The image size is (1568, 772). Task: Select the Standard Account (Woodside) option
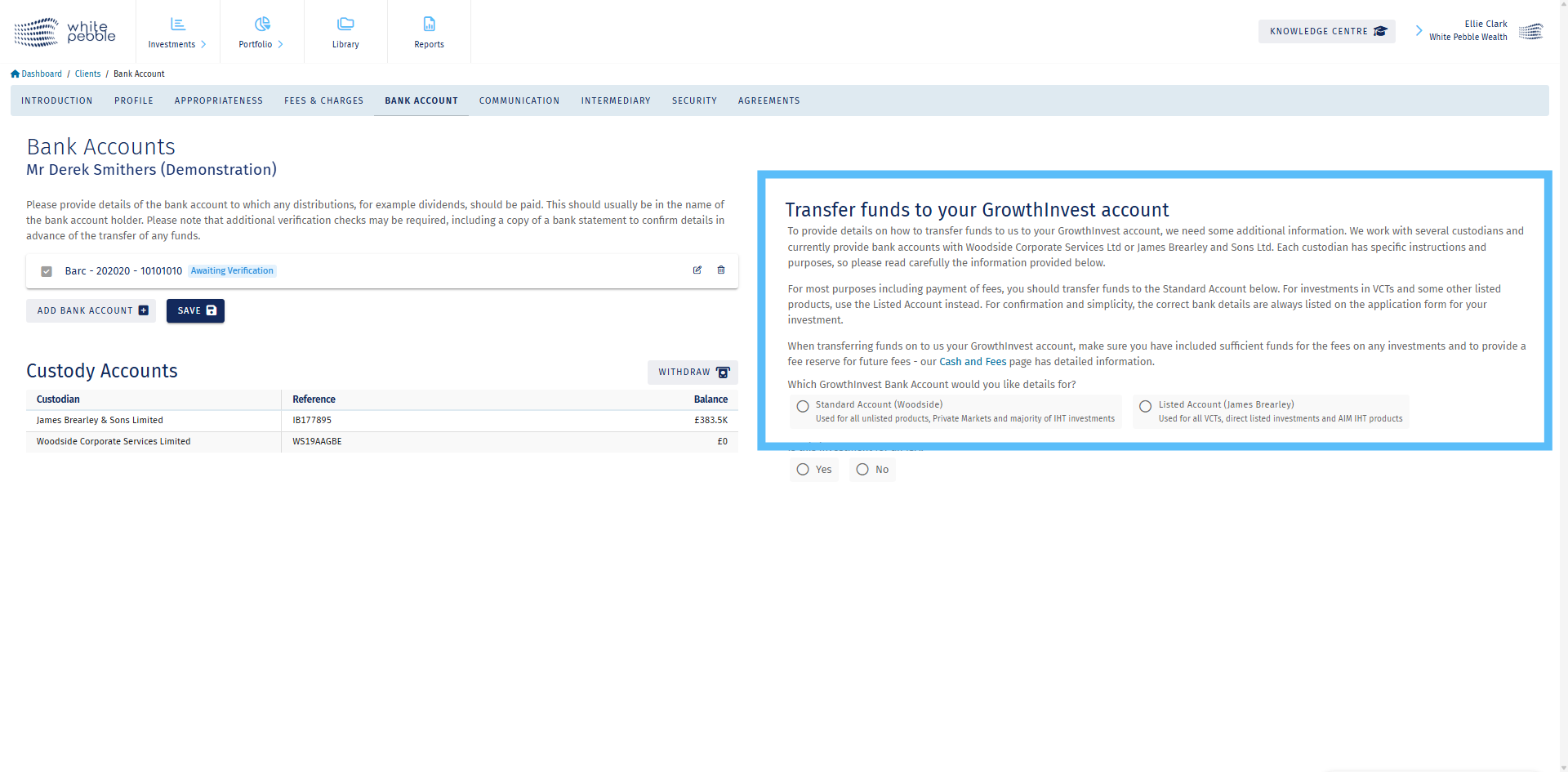pyautogui.click(x=803, y=405)
